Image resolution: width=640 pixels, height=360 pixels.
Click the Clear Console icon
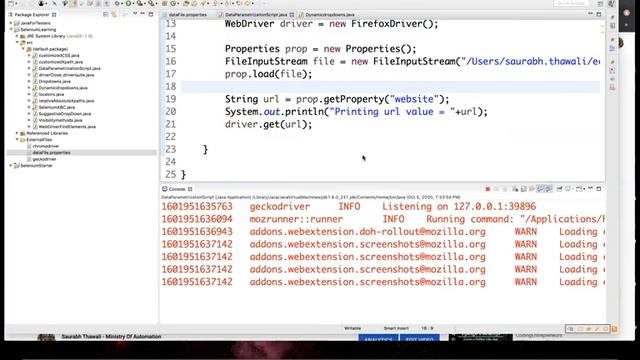pyautogui.click(x=516, y=189)
